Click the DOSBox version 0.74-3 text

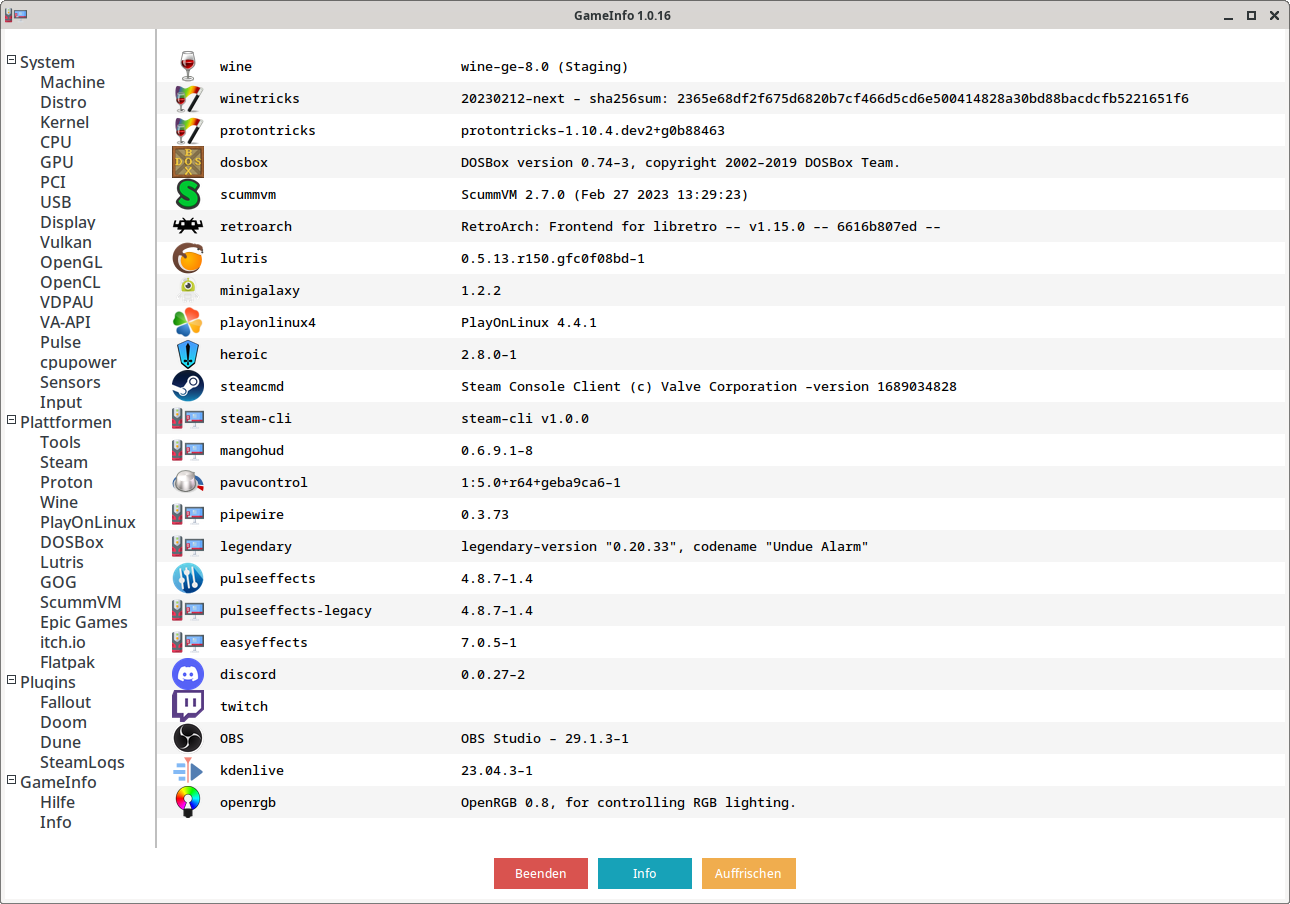(x=681, y=163)
